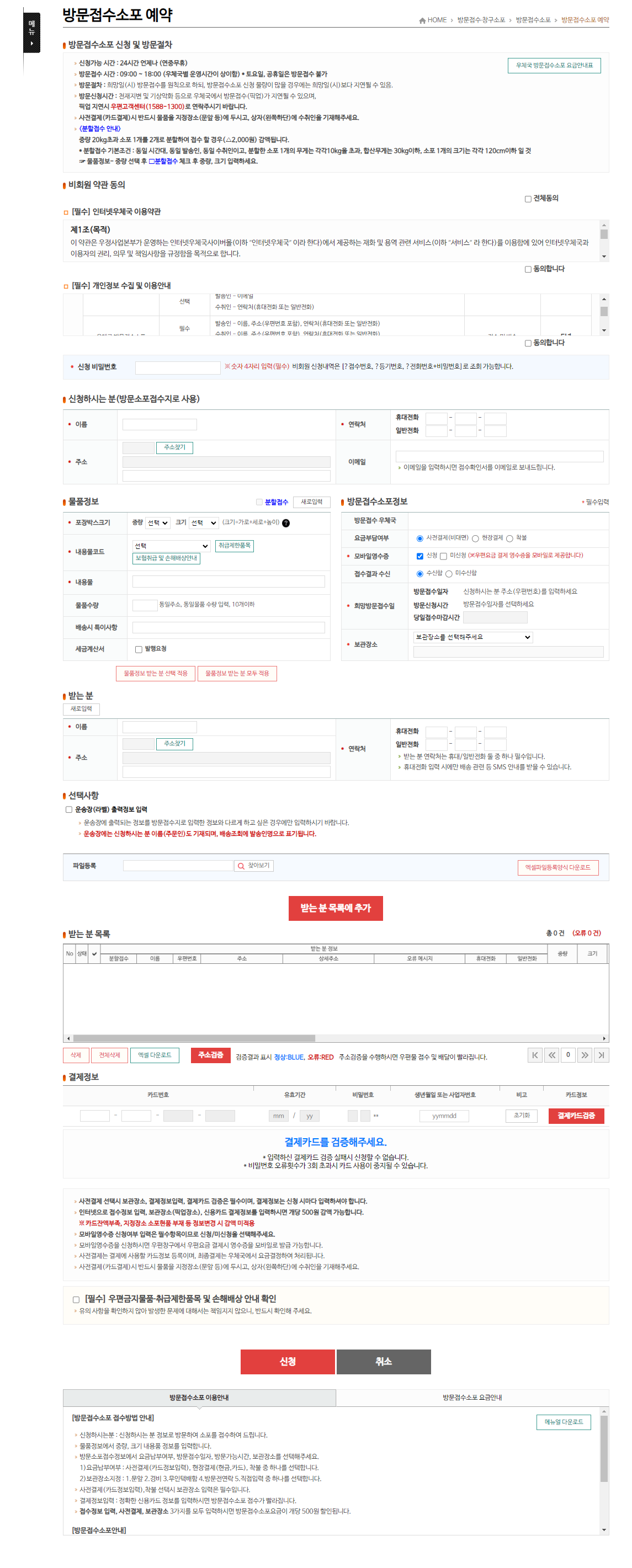Check 동의합니다 under 개인정보 수집 및 이용안내
The width and height of the screenshot is (632, 1568).
pos(528,343)
